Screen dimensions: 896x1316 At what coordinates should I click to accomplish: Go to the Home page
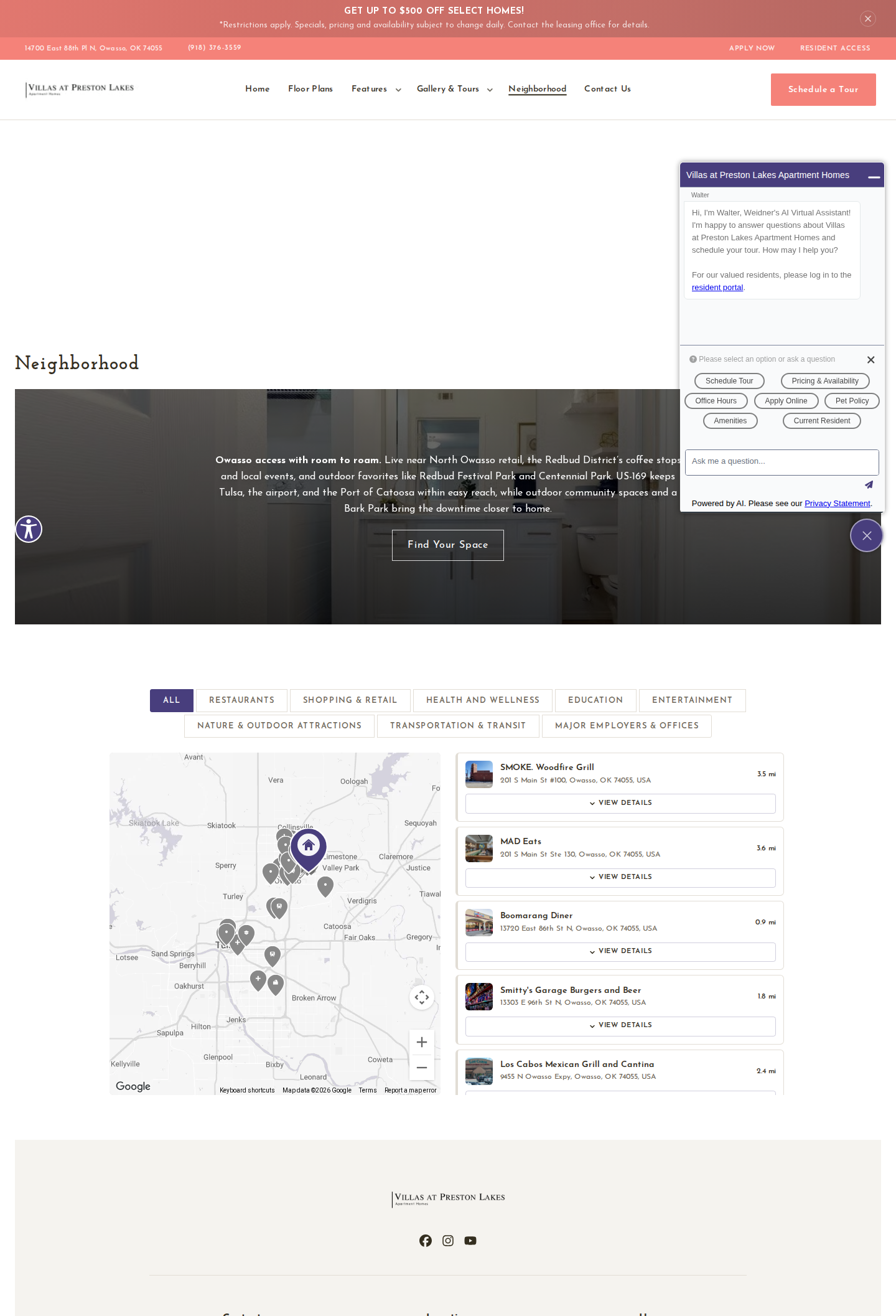click(258, 89)
